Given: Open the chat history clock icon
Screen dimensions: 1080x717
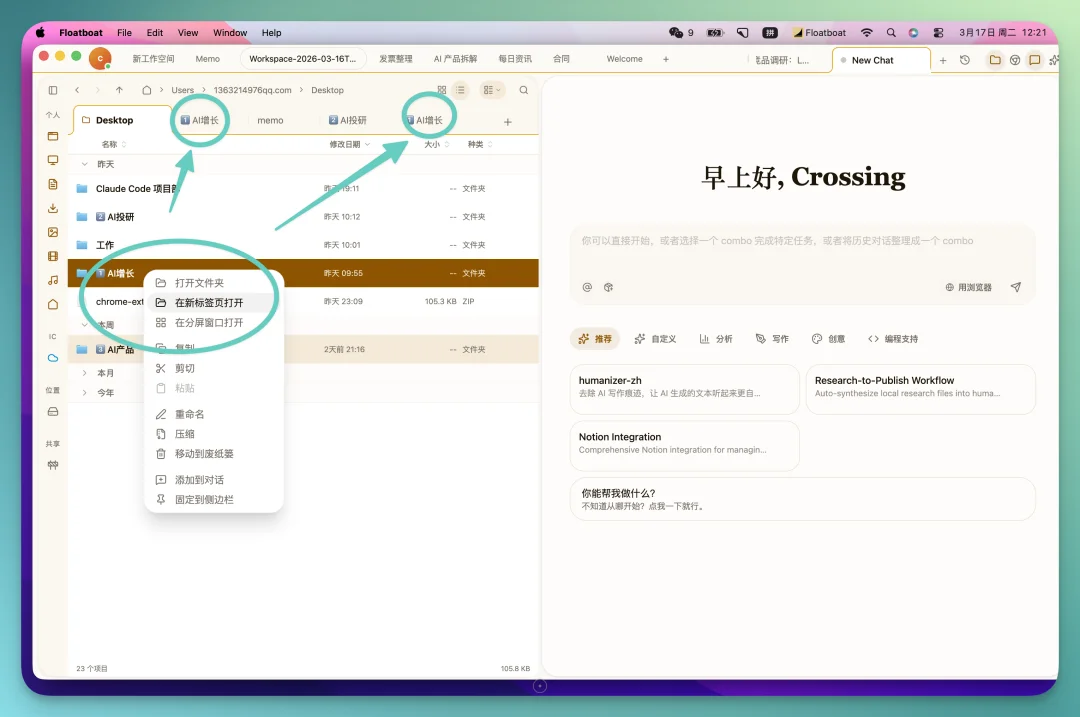Looking at the screenshot, I should tap(964, 60).
